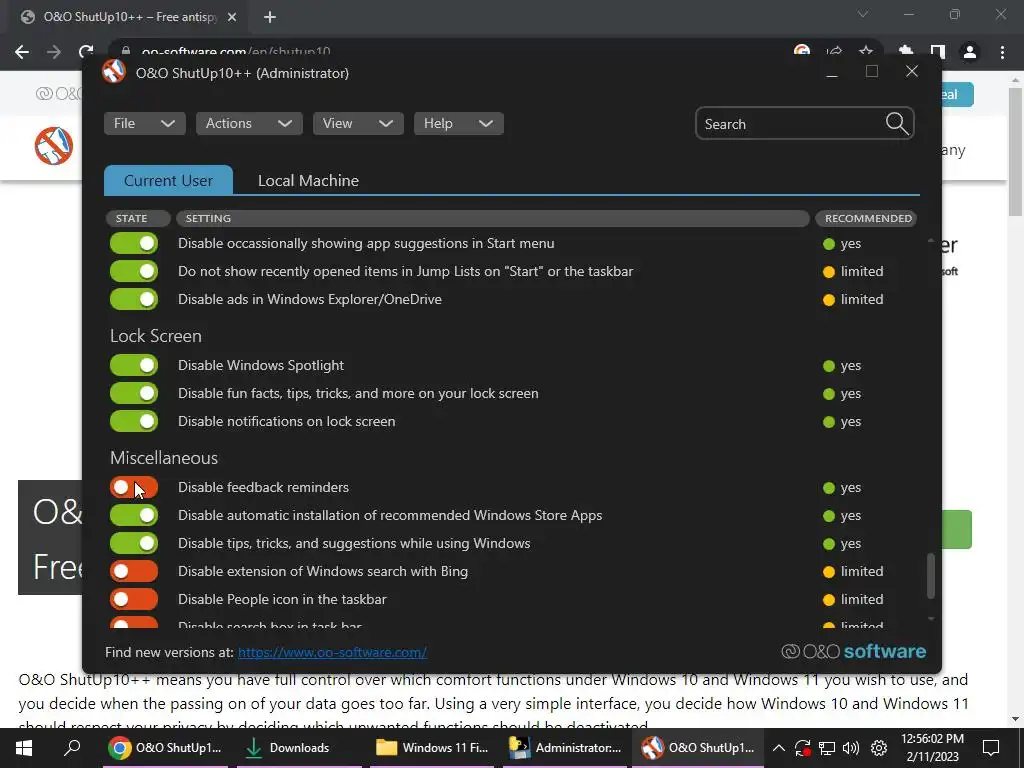Screen dimensions: 1024x768
Task: Open the Windows Start menu
Action: [24, 748]
